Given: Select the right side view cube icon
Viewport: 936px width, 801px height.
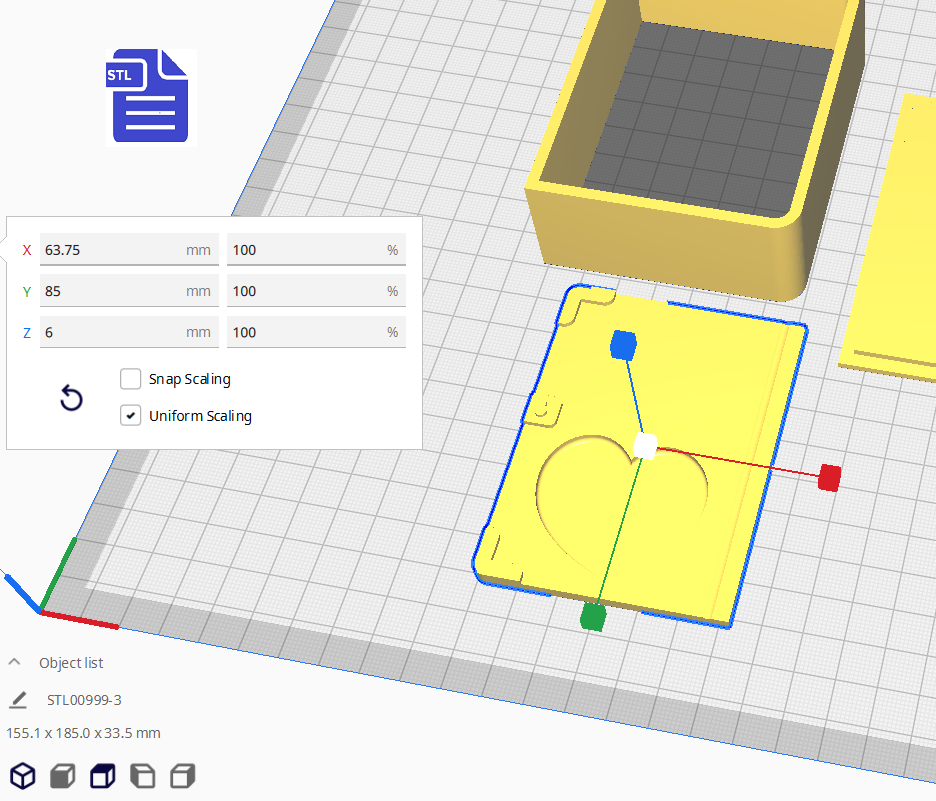Looking at the screenshot, I should pos(182,775).
